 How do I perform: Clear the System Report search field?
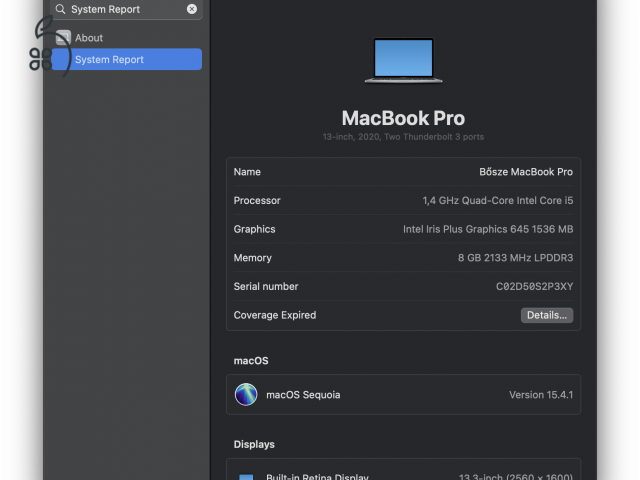tap(192, 9)
